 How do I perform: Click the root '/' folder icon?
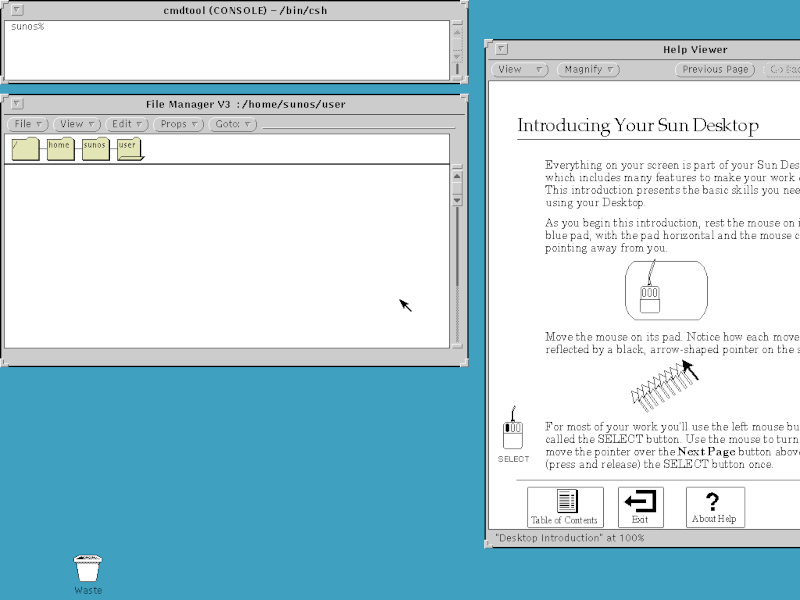[x=25, y=149]
